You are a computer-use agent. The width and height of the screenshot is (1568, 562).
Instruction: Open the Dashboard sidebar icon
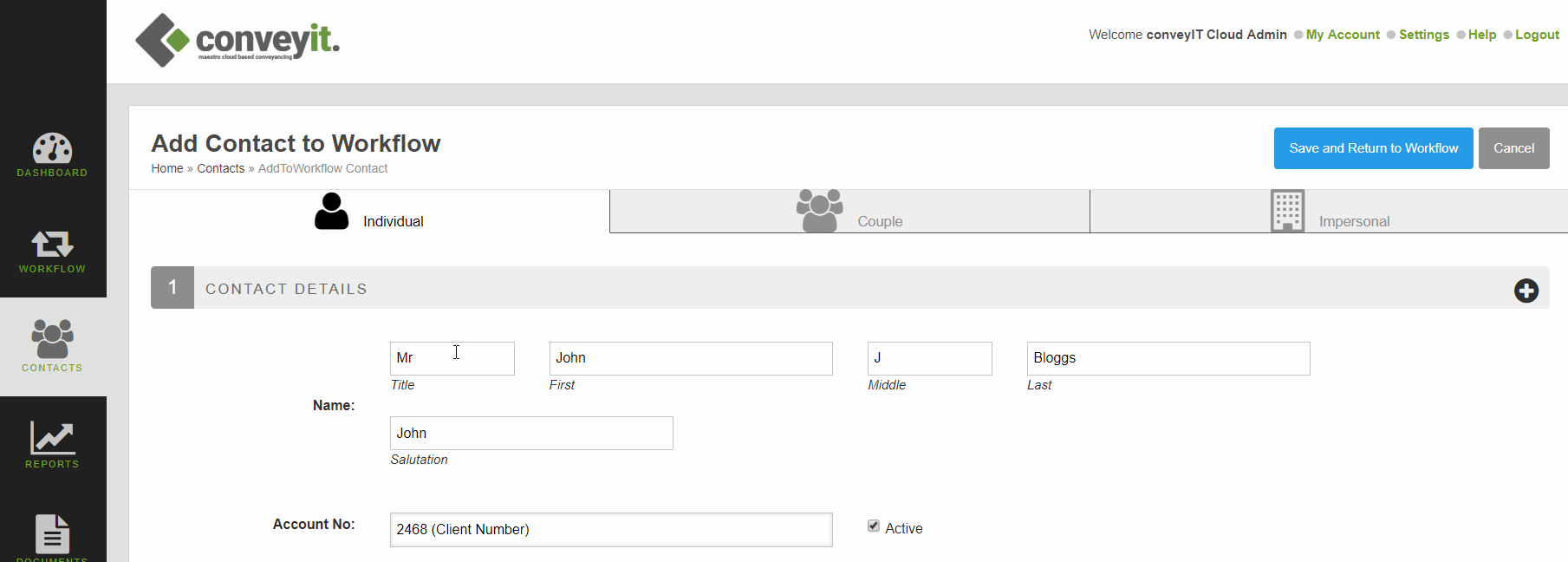52,156
